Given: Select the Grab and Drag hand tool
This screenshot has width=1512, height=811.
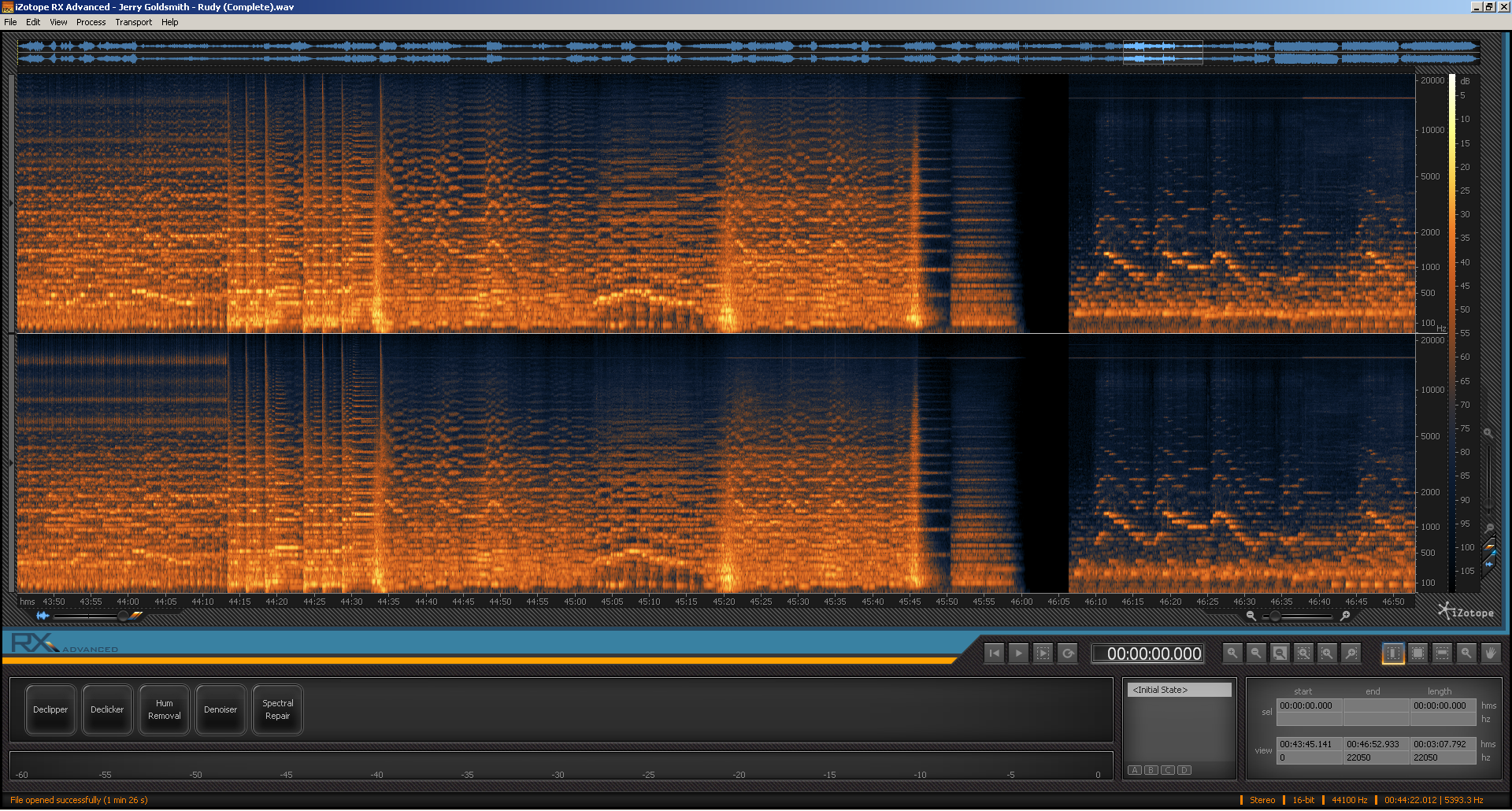Looking at the screenshot, I should click(1491, 654).
